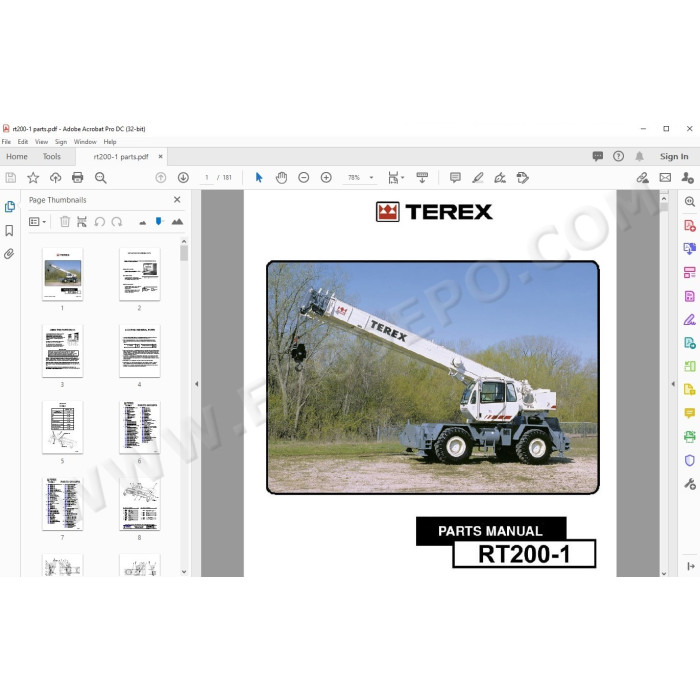Screen dimensions: 700x700
Task: Open the find text magnifier
Action: coord(100,178)
